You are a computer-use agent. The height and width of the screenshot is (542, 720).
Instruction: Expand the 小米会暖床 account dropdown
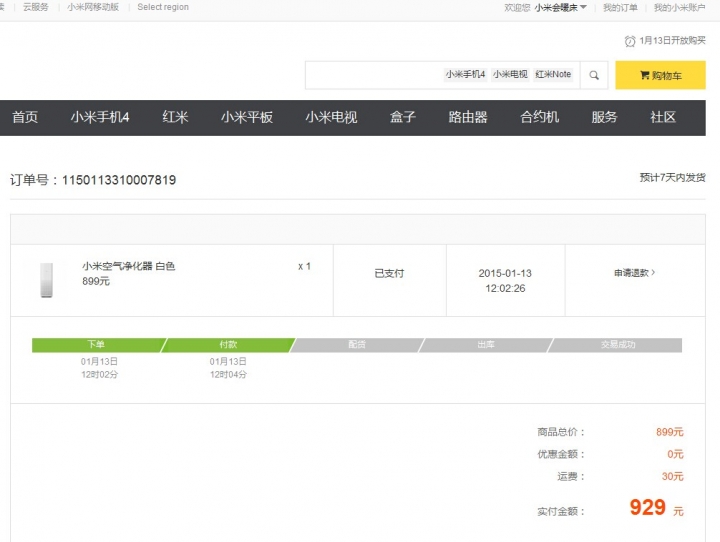(x=560, y=7)
